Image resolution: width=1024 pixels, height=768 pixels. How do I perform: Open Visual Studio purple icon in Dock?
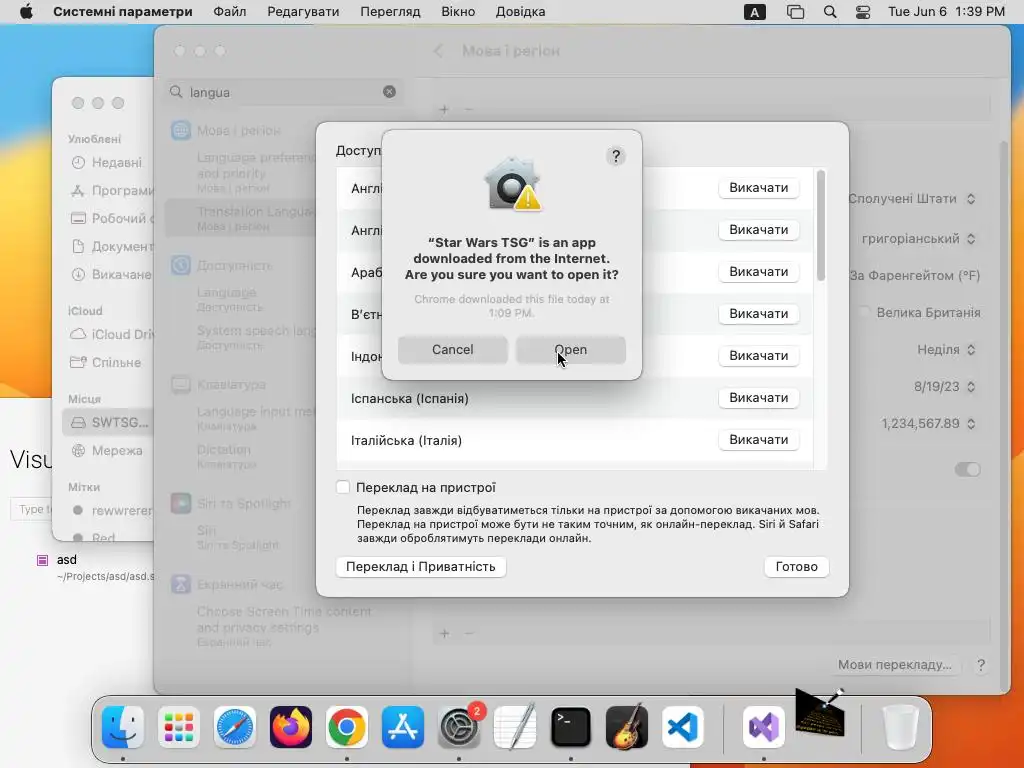(763, 727)
